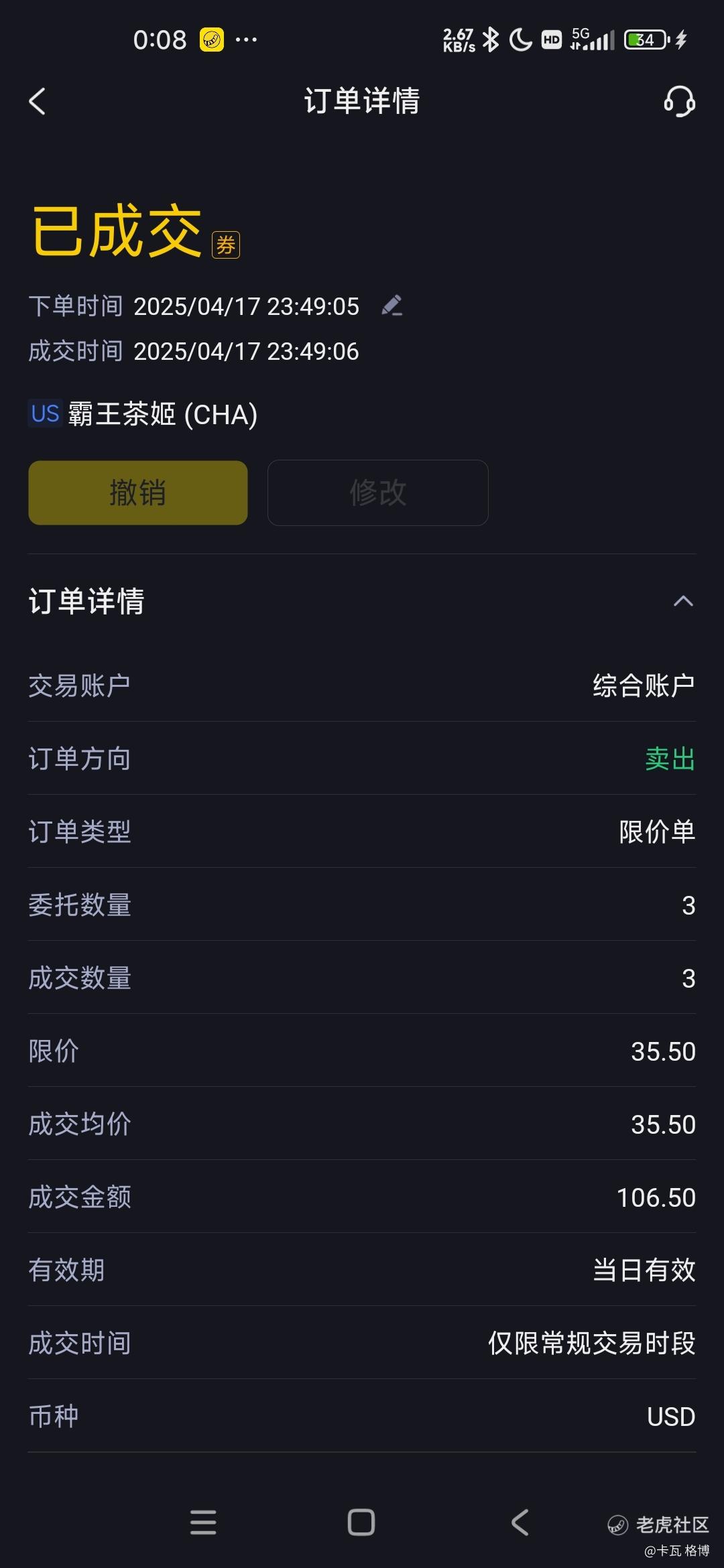Image resolution: width=724 pixels, height=1568 pixels.
Task: Tap the 已成交 status heading
Action: coord(117,231)
